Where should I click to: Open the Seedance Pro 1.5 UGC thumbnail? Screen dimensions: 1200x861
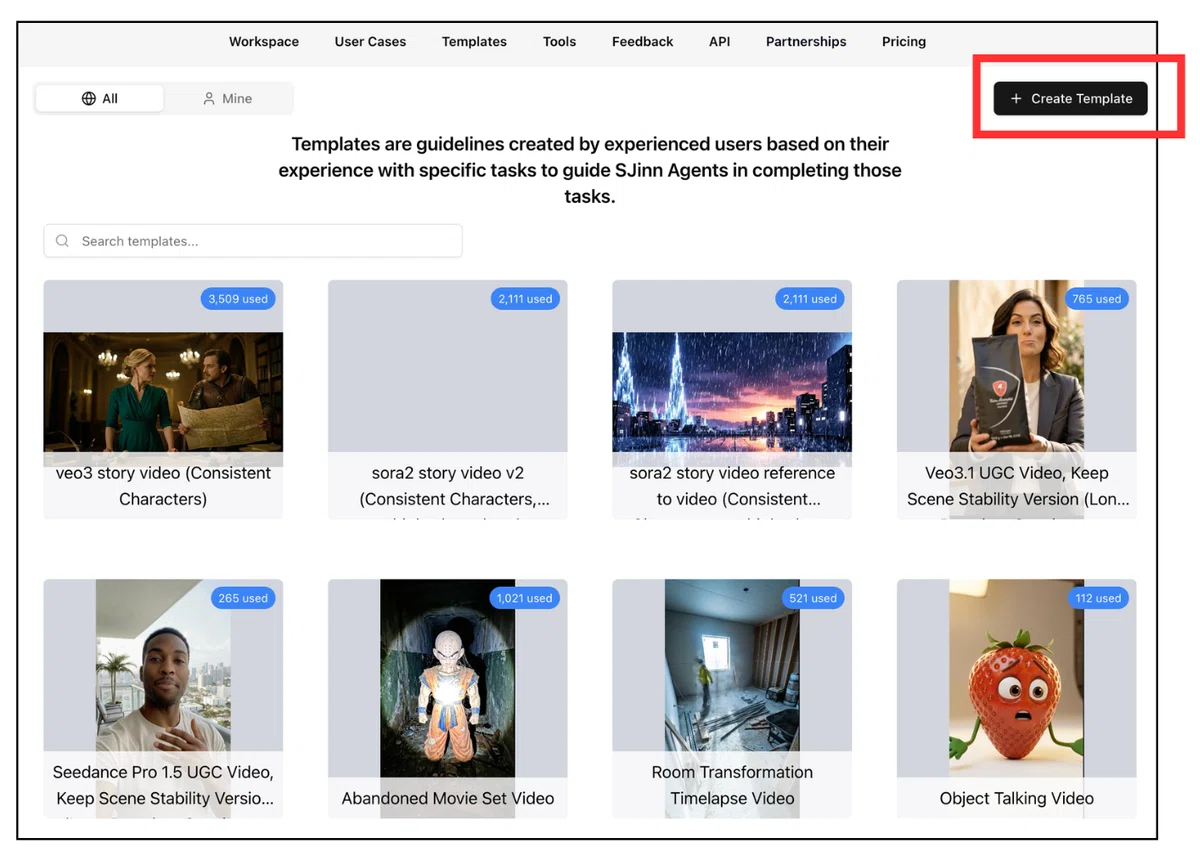coord(163,666)
